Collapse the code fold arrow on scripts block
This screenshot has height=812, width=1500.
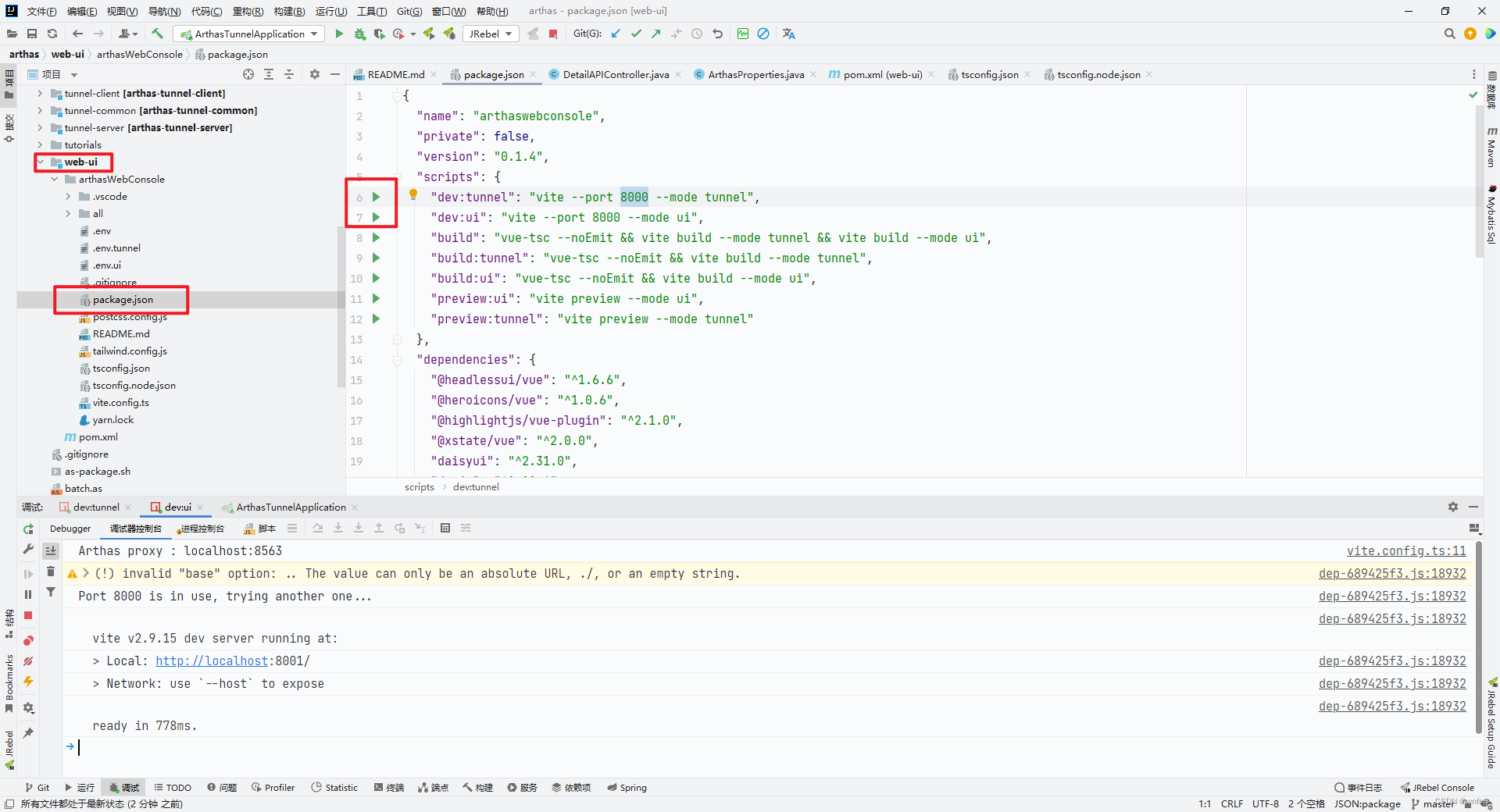pyautogui.click(x=397, y=176)
